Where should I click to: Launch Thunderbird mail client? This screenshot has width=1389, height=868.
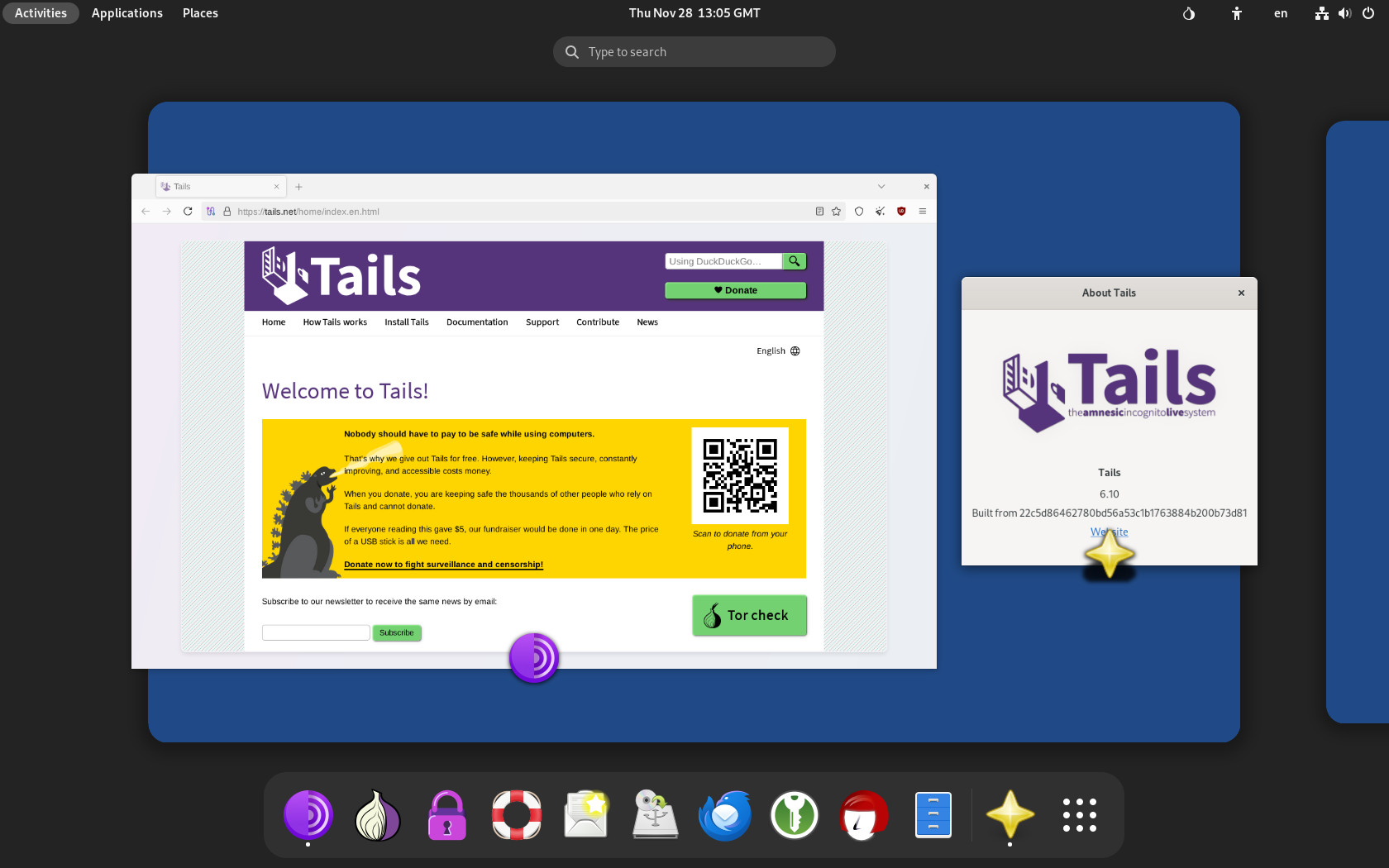point(725,815)
